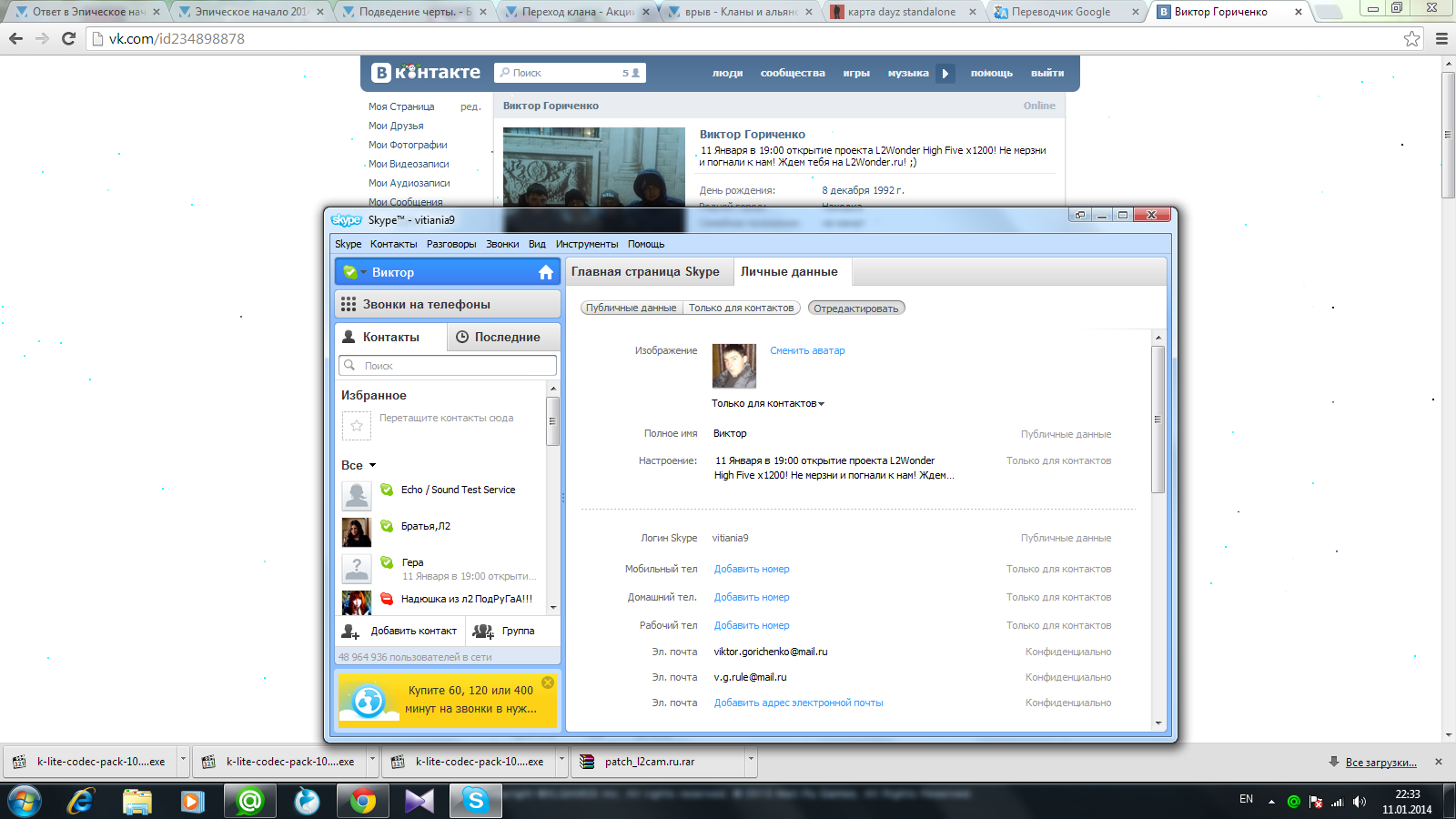
Task: Click the Skype home icon beside Виктор
Action: (546, 272)
